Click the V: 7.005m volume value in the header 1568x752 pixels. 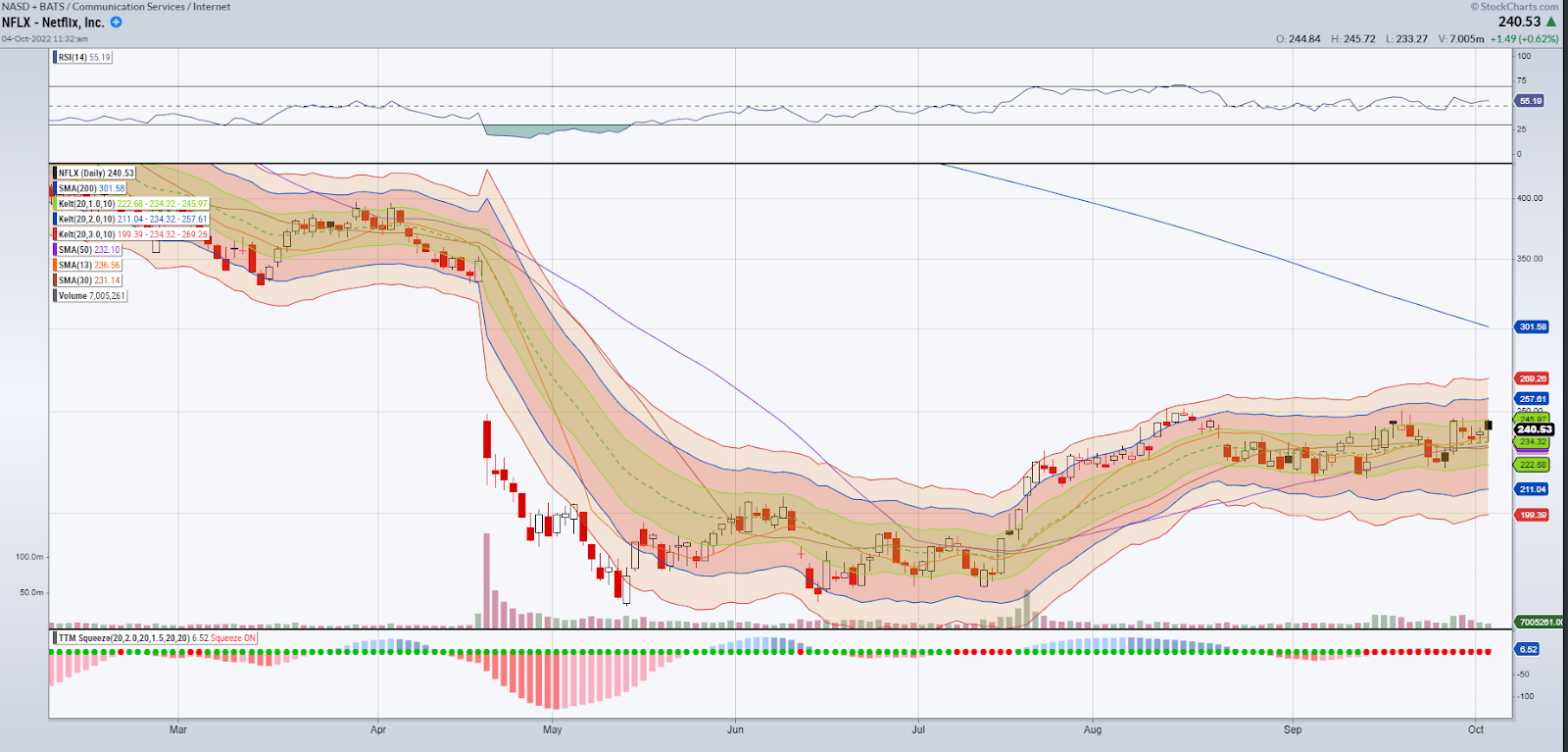1461,39
